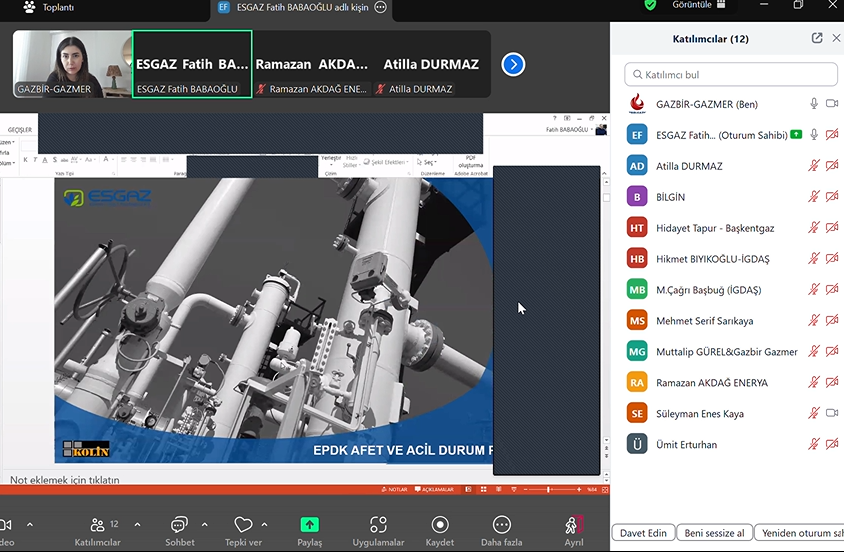Expand the video options caret

[x=30, y=524]
